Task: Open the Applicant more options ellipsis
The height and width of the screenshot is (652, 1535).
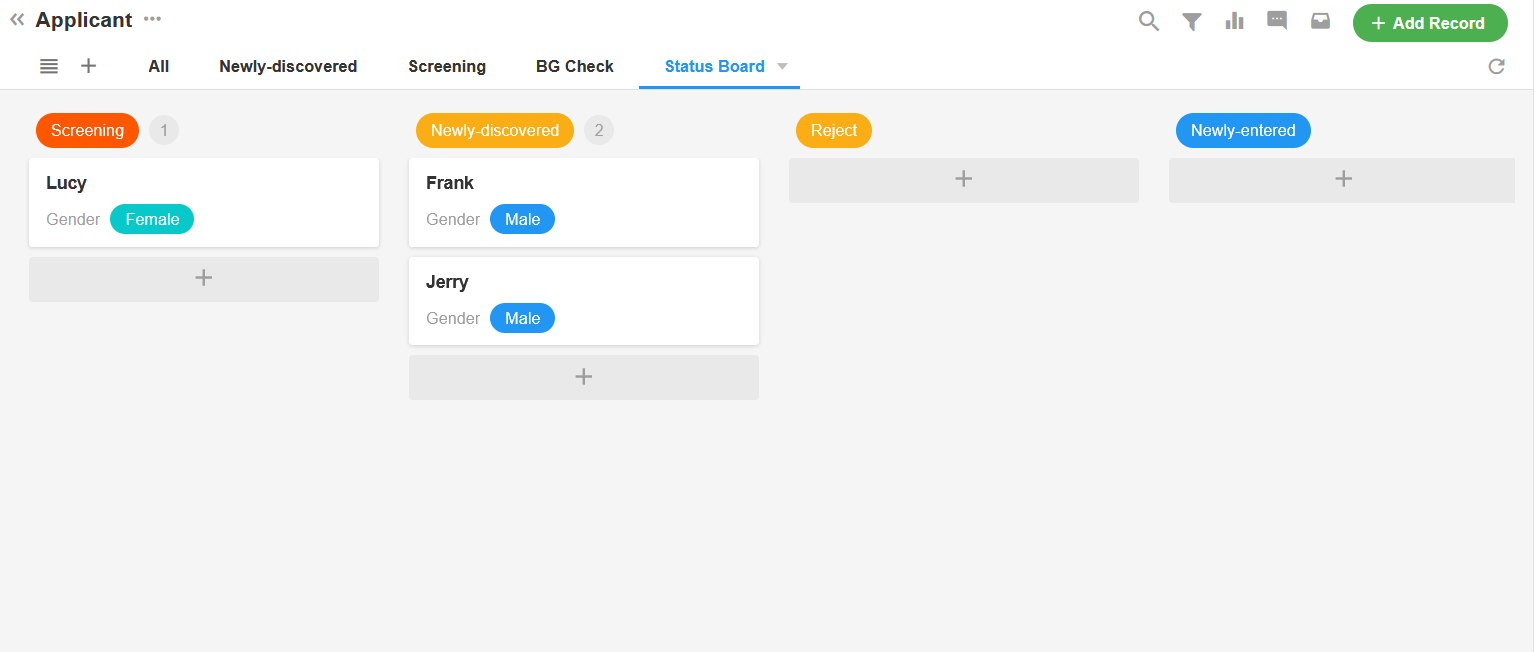Action: coord(152,19)
